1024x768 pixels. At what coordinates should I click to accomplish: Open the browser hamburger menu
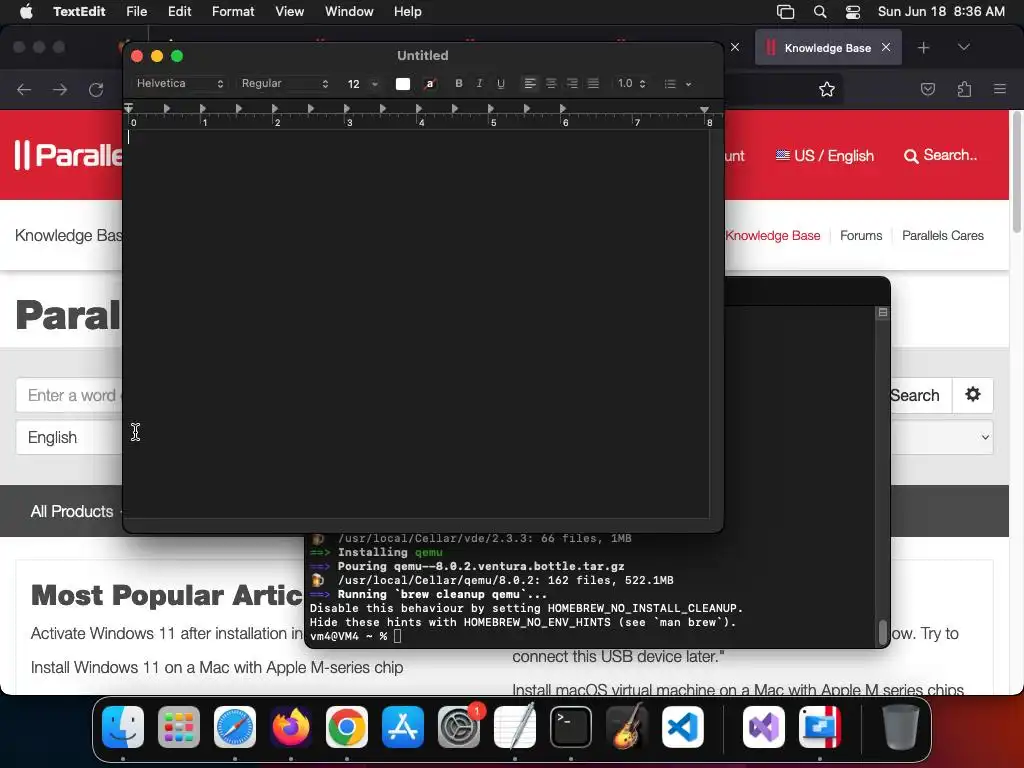pyautogui.click(x=1000, y=89)
